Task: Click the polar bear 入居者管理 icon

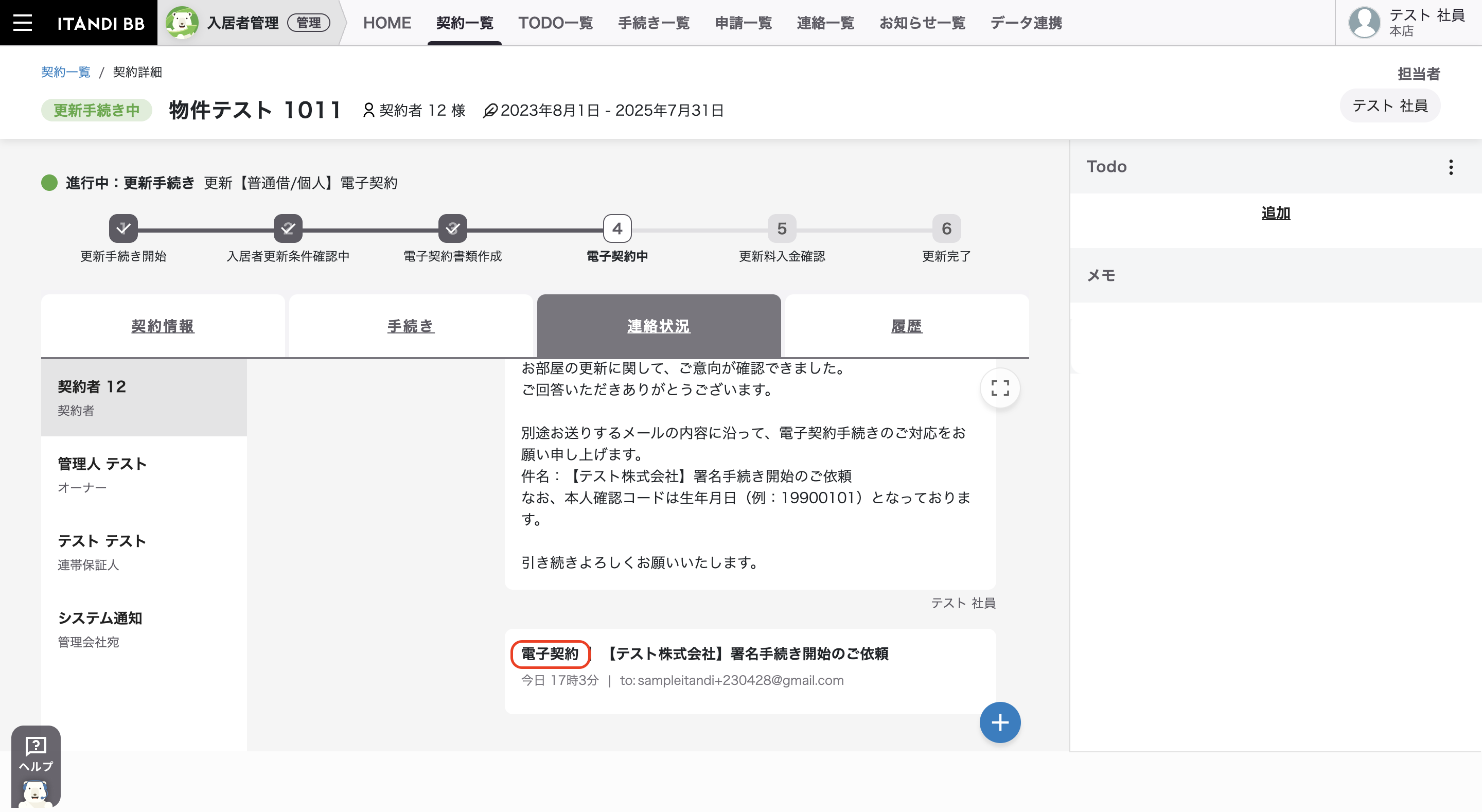Action: [x=182, y=23]
